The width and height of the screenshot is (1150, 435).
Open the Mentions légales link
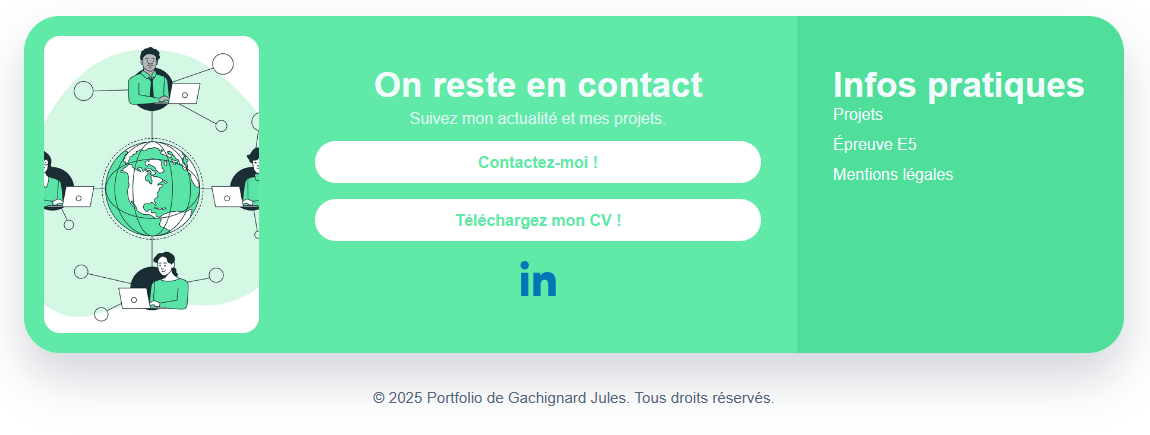[x=893, y=174]
